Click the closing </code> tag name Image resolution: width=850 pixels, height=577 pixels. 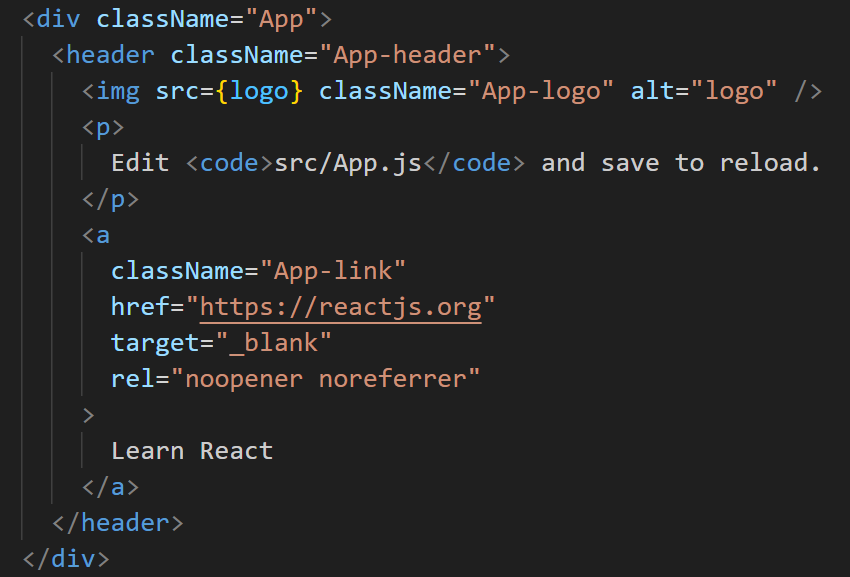click(481, 163)
